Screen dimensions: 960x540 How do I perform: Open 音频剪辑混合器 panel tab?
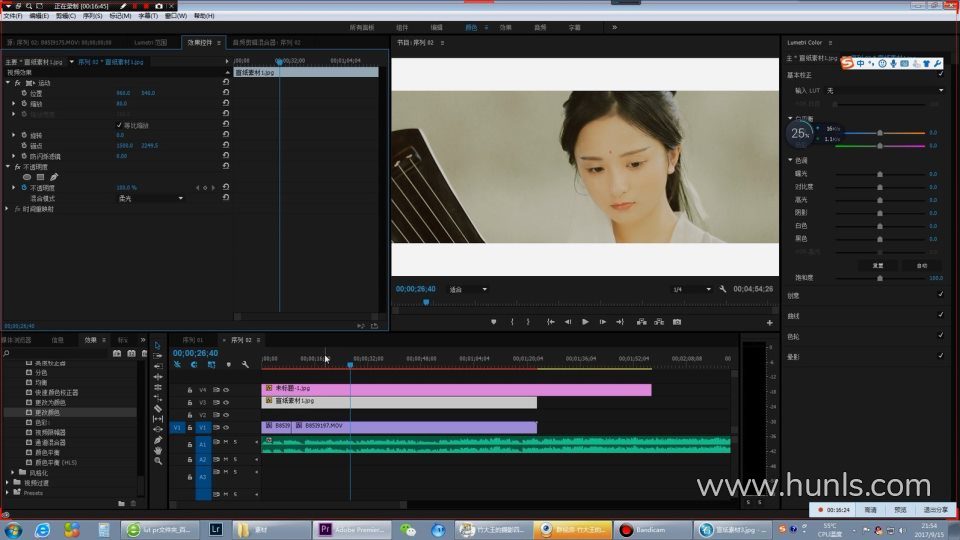[266, 42]
